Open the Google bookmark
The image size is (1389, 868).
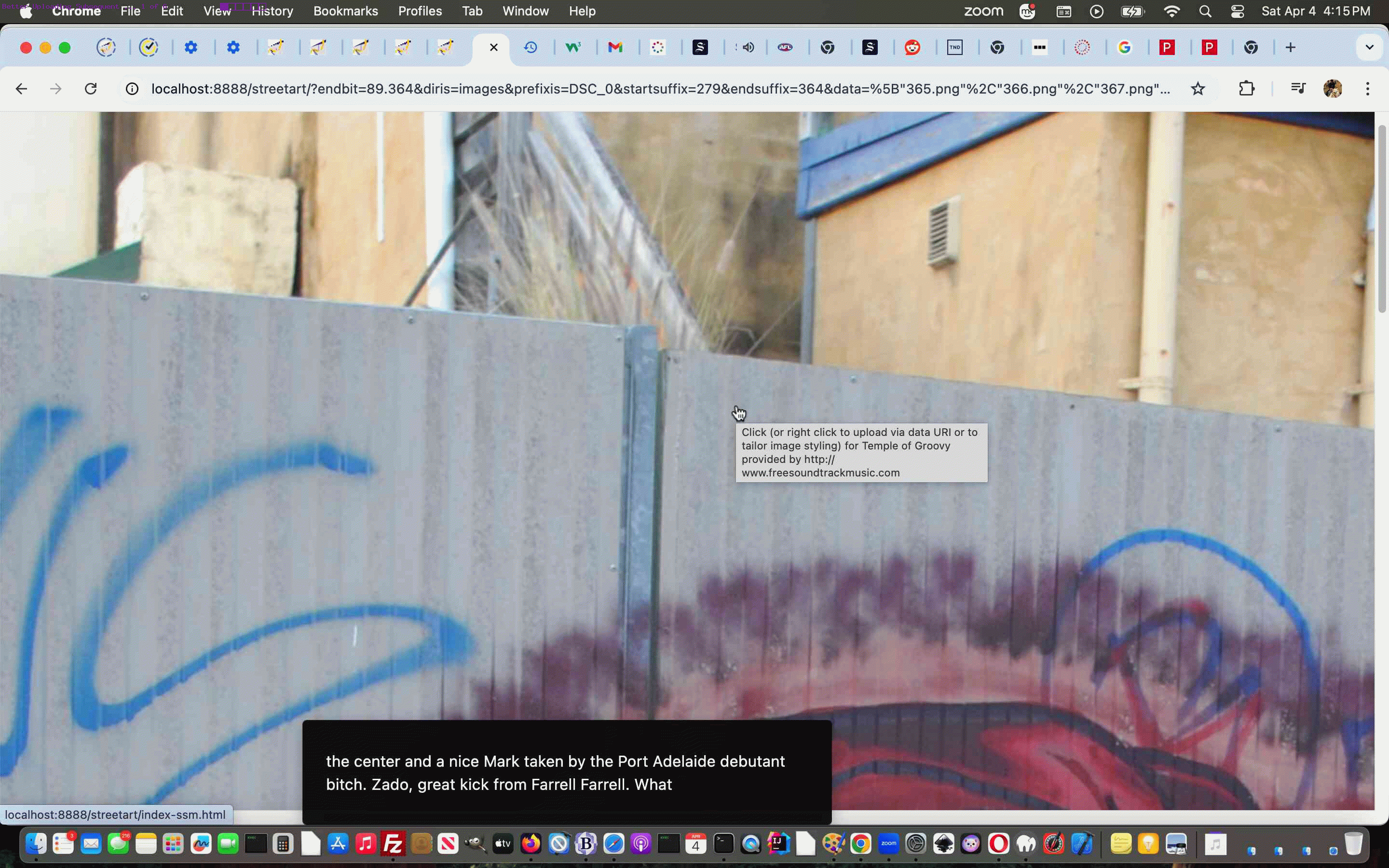tap(1125, 47)
